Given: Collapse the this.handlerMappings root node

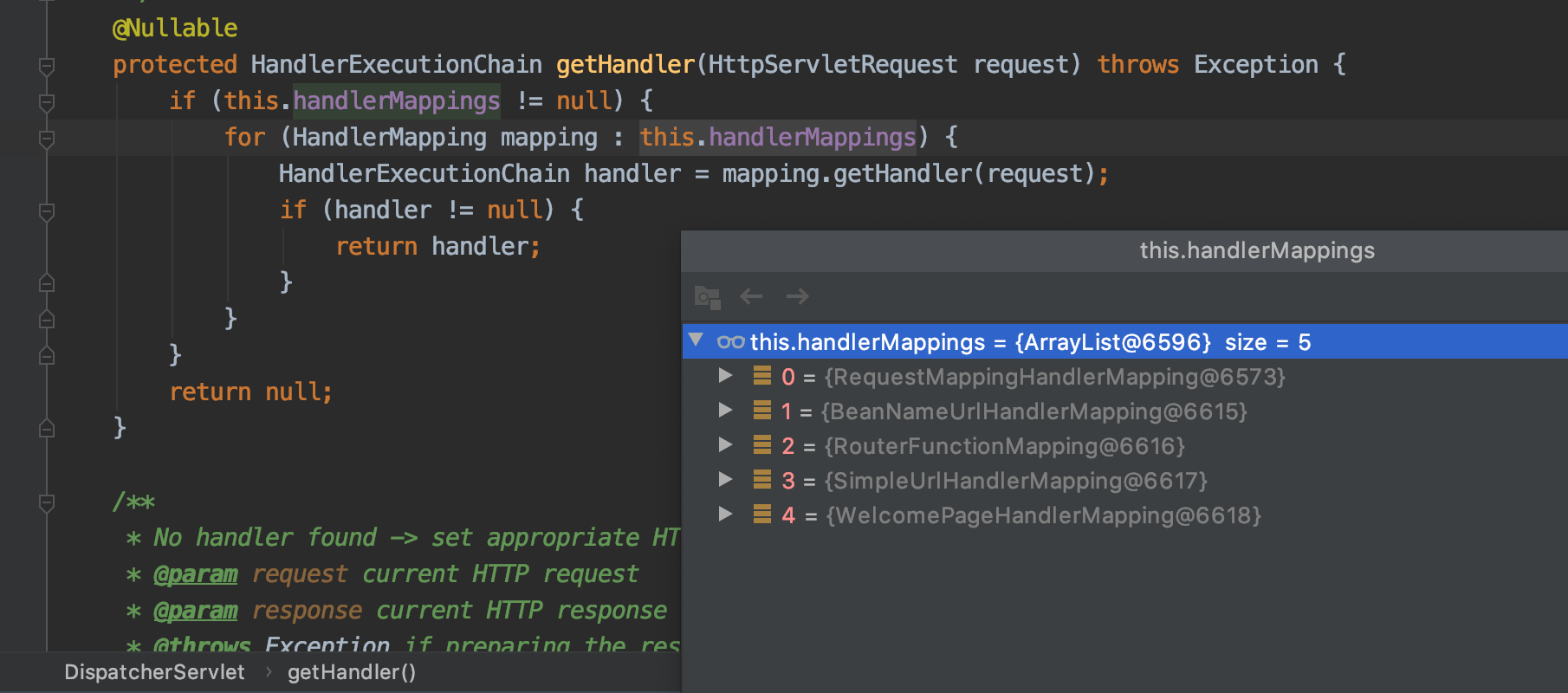Looking at the screenshot, I should [696, 340].
